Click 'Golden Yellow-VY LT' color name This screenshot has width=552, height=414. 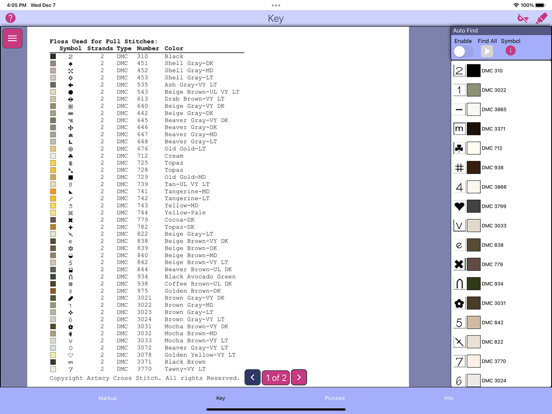click(200, 355)
